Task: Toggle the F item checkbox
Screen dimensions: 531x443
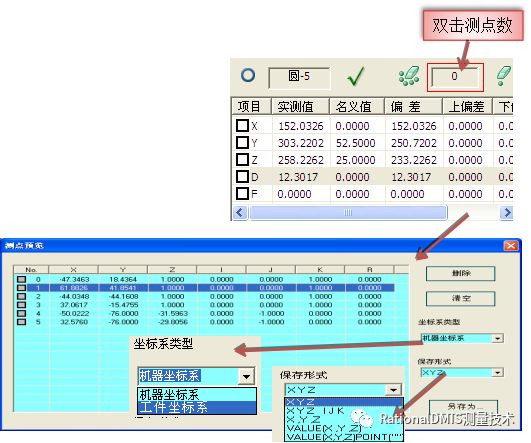Action: (x=242, y=194)
